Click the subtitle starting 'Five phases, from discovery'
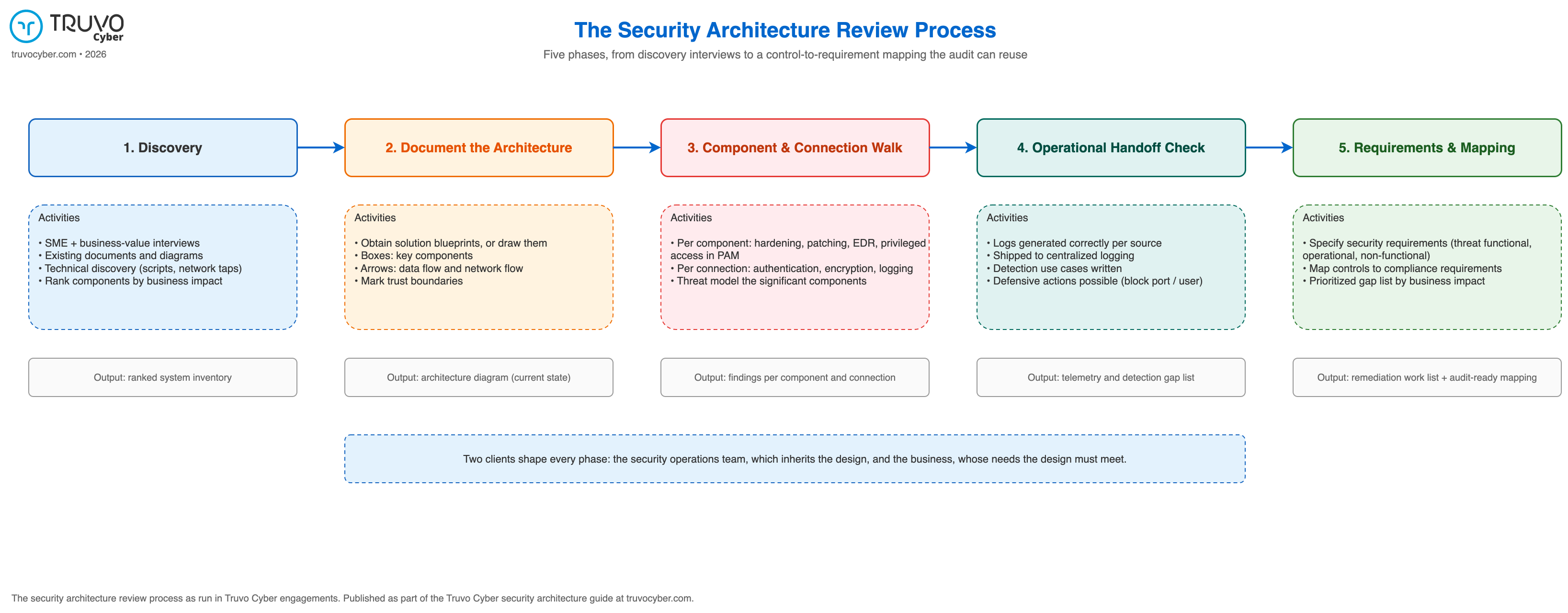This screenshot has height=613, width=1568. (x=784, y=55)
